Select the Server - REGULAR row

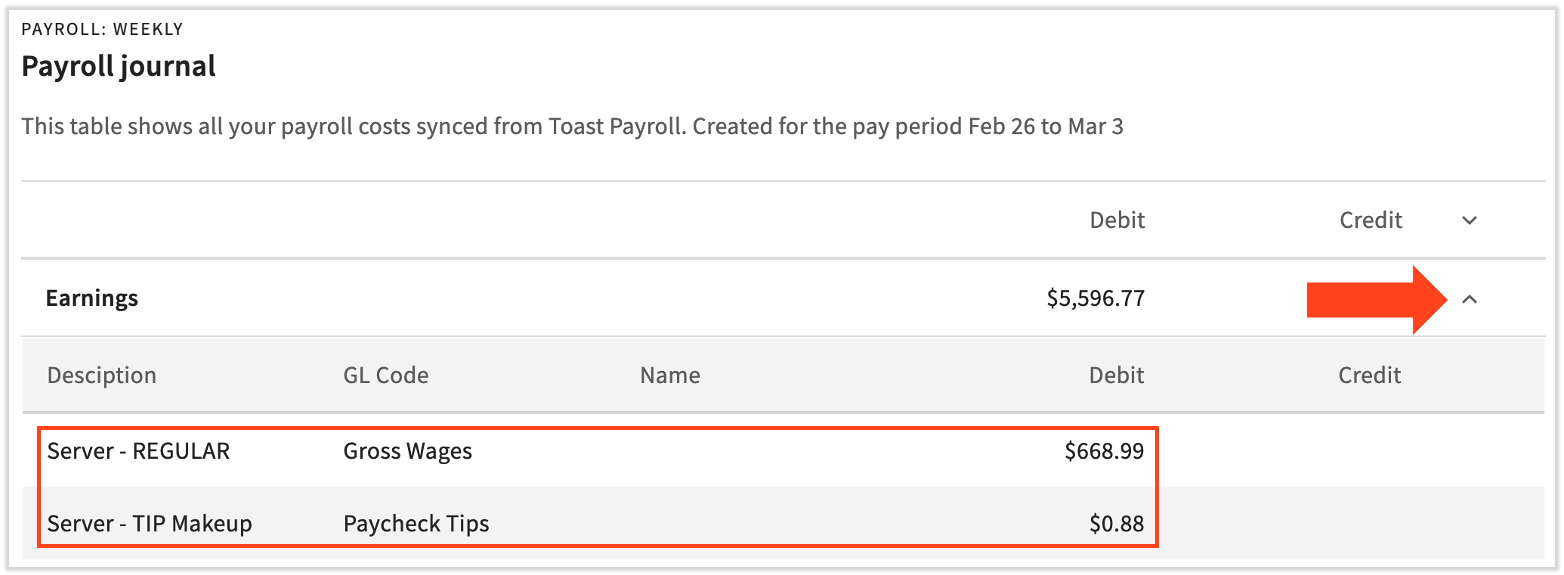click(139, 451)
